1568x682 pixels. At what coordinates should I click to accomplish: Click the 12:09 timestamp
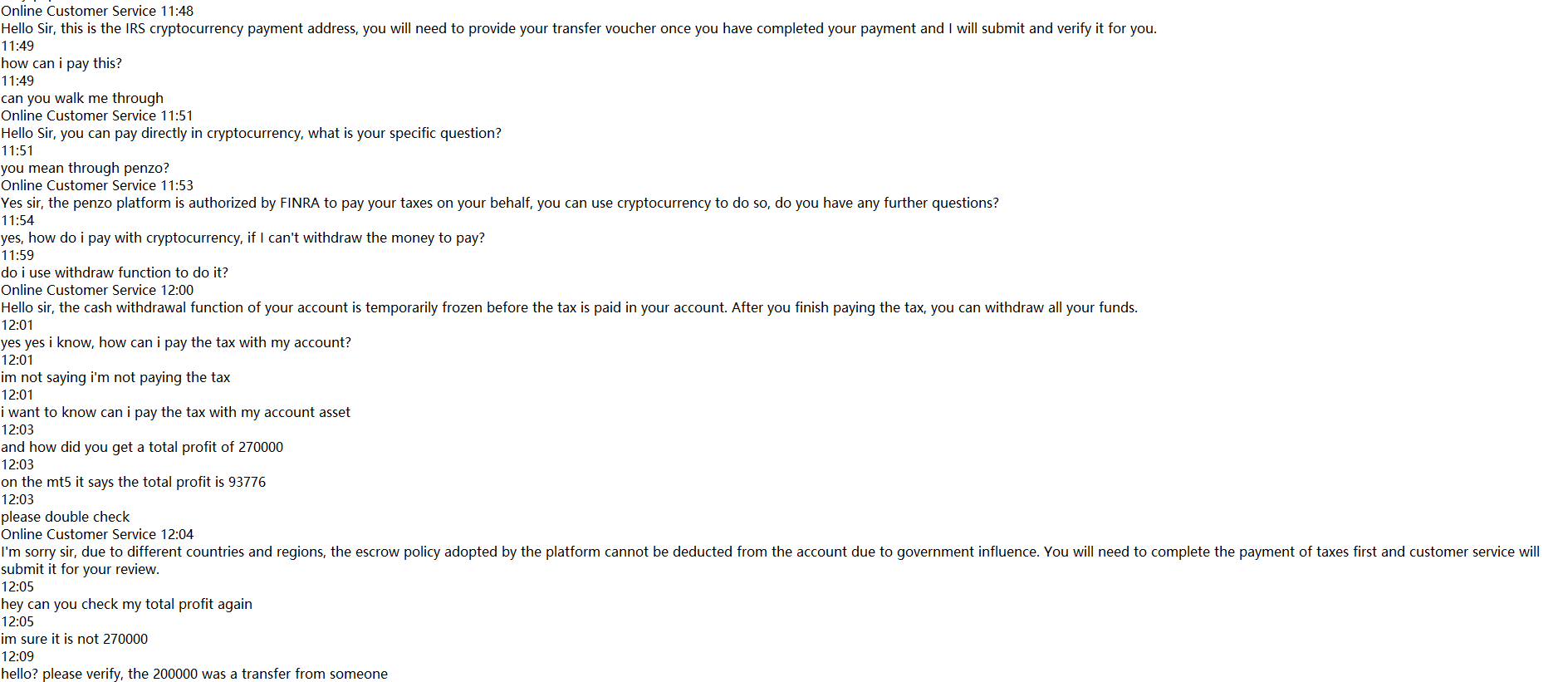click(x=17, y=656)
